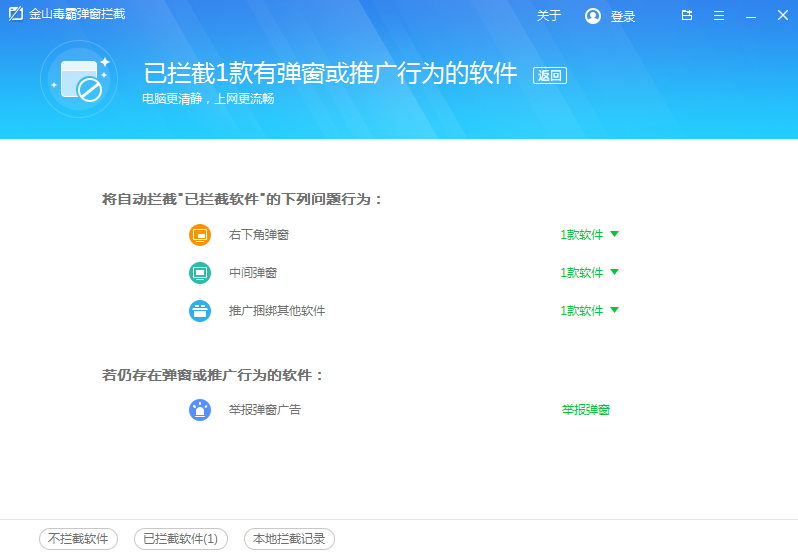Open the 本地拦截记录 tab

pyautogui.click(x=289, y=539)
